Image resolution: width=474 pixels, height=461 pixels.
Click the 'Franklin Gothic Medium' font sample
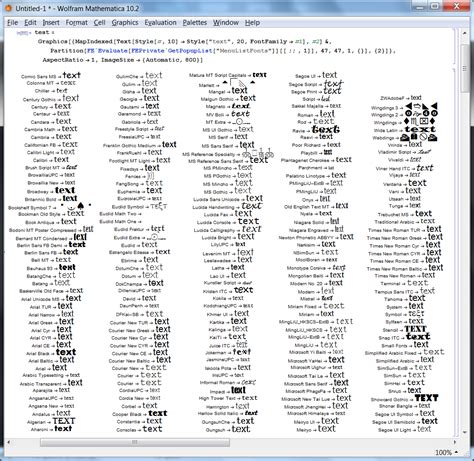point(140,145)
